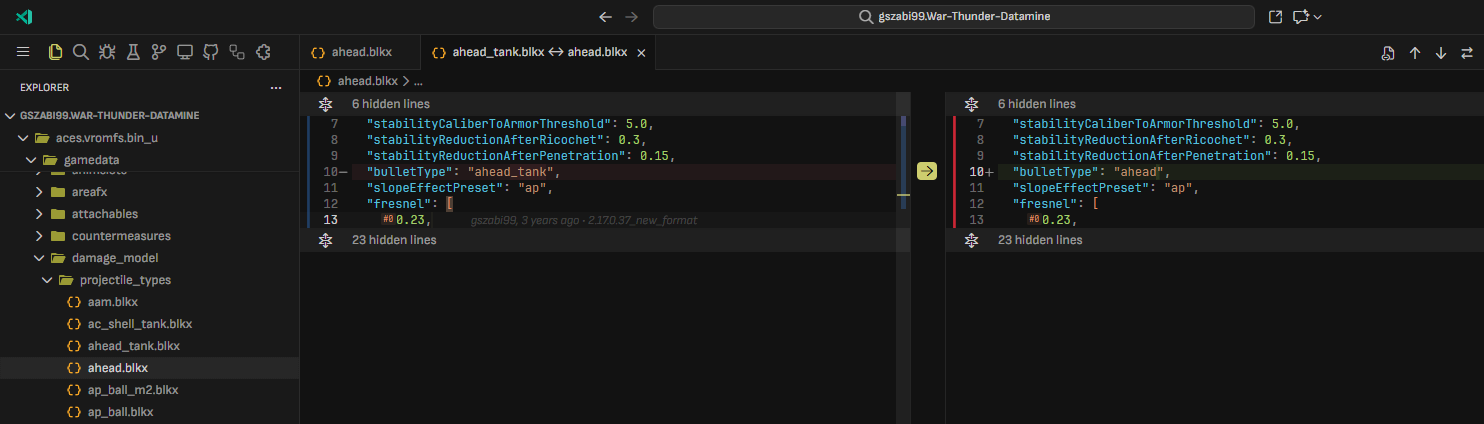Image resolution: width=1484 pixels, height=424 pixels.
Task: Open the Copilot chat icon
Action: (x=1300, y=17)
